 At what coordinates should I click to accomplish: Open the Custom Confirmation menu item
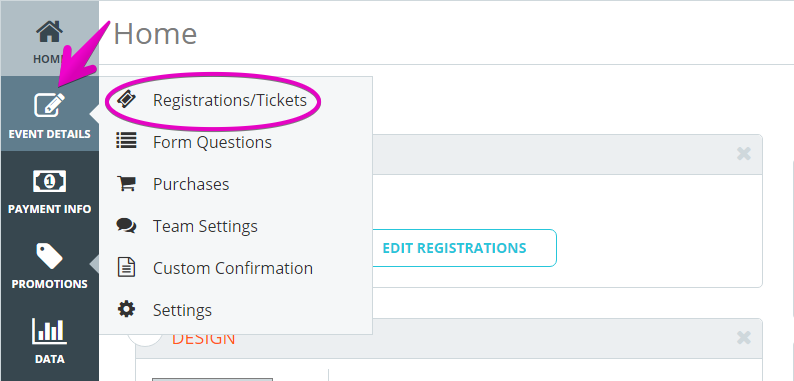coord(233,268)
